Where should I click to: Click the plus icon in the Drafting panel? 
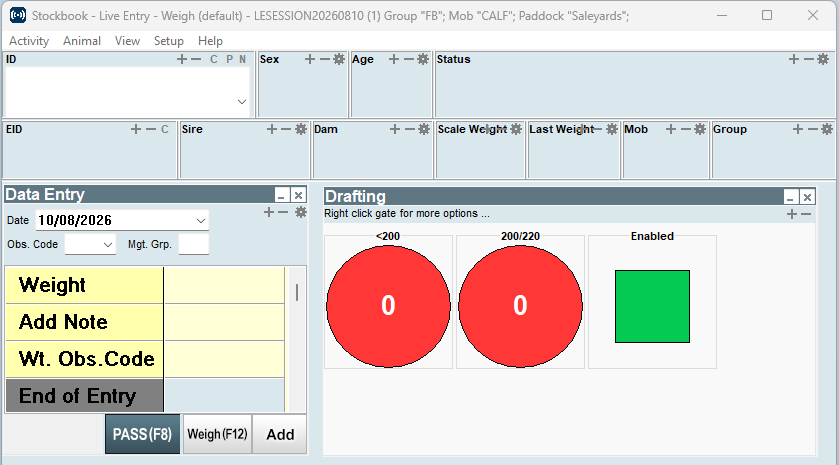[792, 215]
